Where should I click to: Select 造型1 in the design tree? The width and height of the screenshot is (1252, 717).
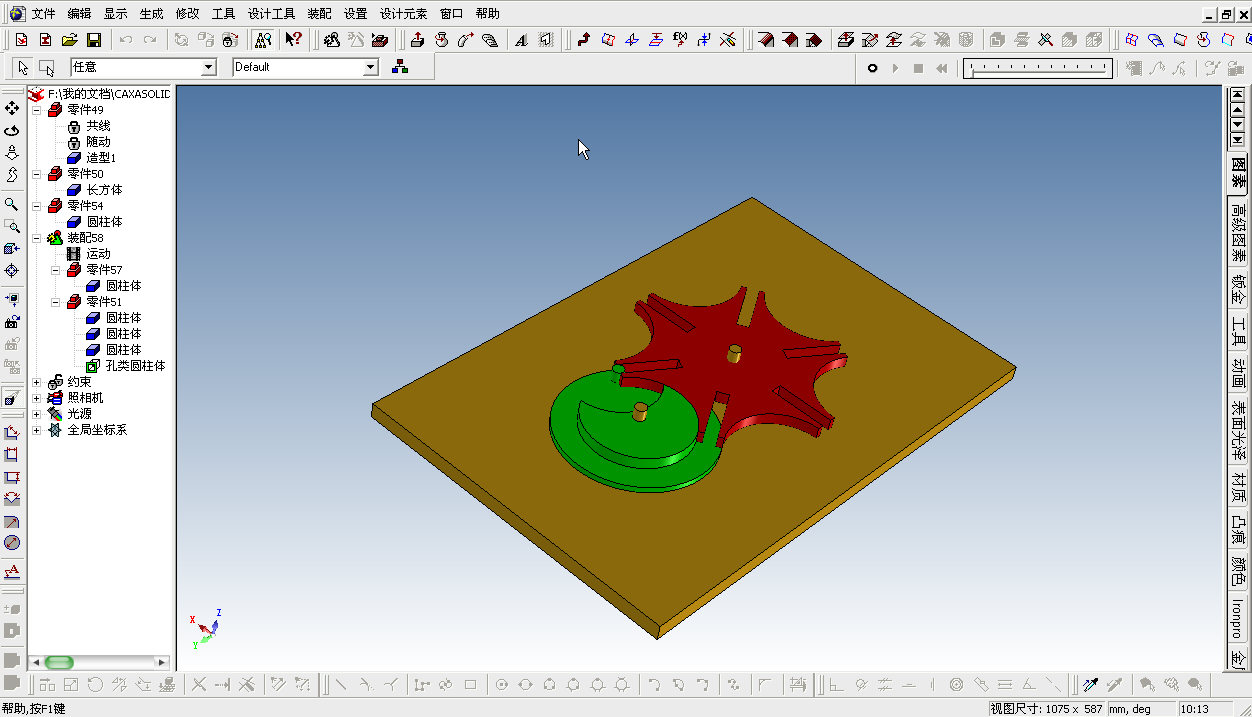click(101, 158)
